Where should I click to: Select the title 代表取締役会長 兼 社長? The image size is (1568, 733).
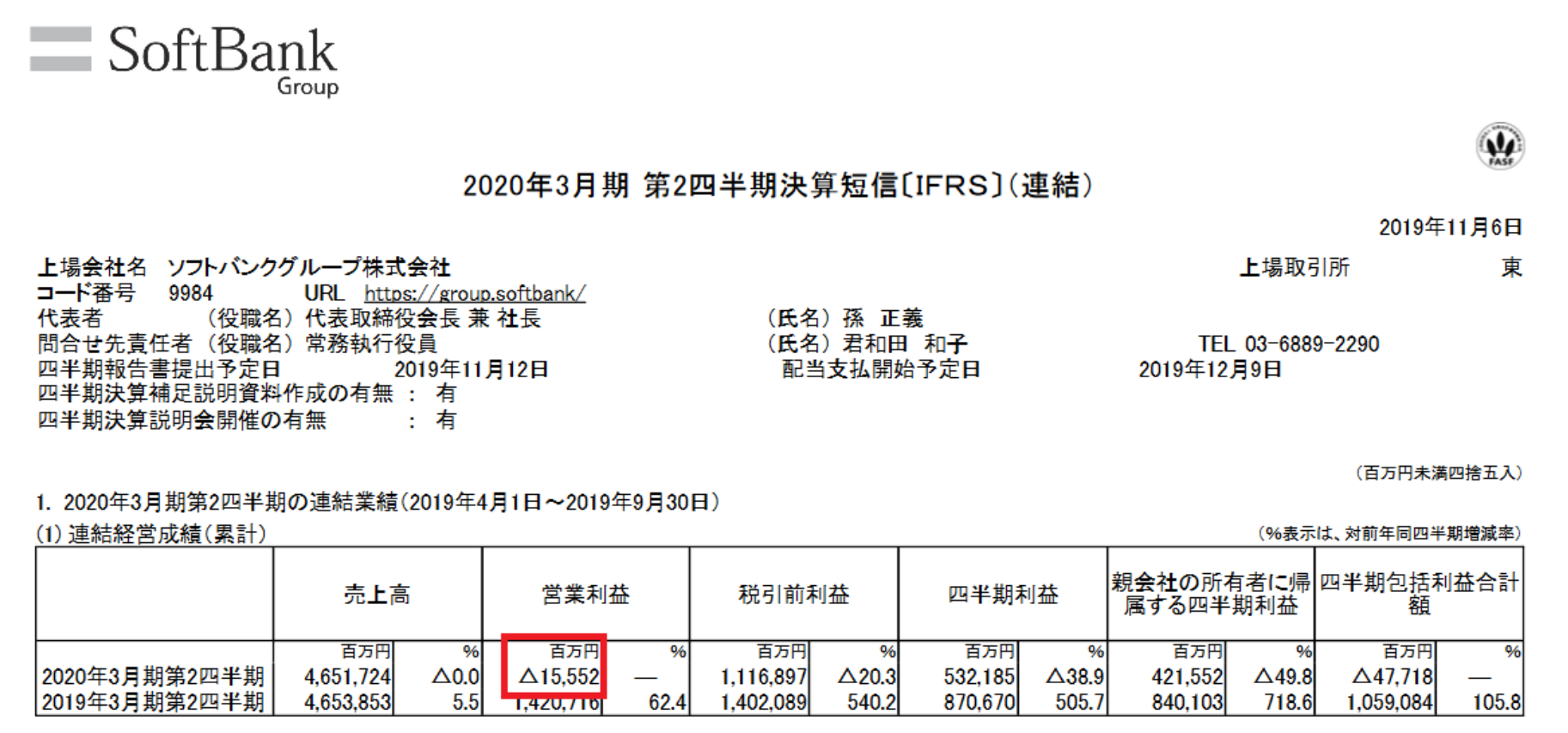pyautogui.click(x=423, y=318)
